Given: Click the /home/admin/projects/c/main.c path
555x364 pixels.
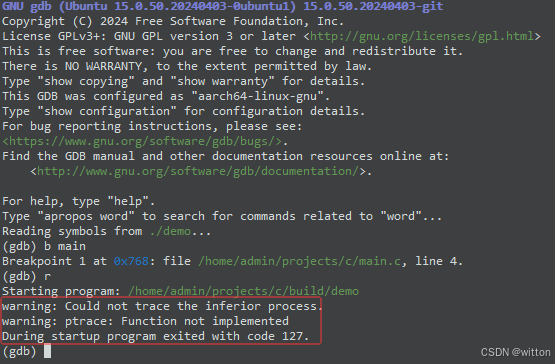Looking at the screenshot, I should 299,261.
